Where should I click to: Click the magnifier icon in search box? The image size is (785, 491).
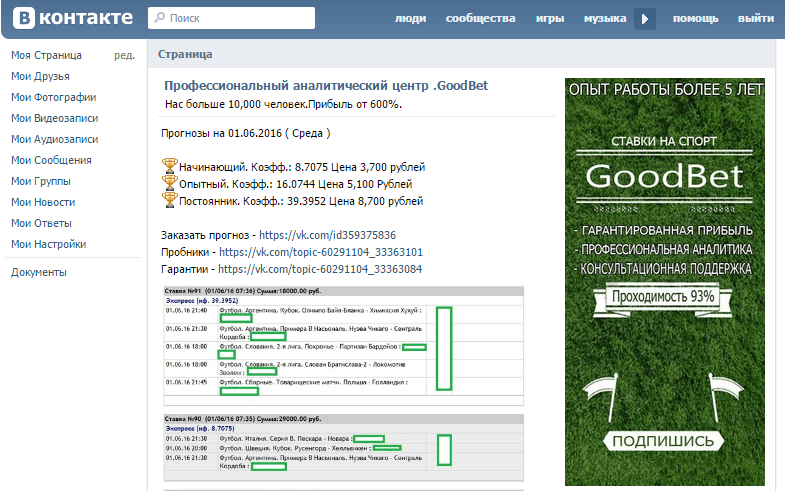point(160,18)
